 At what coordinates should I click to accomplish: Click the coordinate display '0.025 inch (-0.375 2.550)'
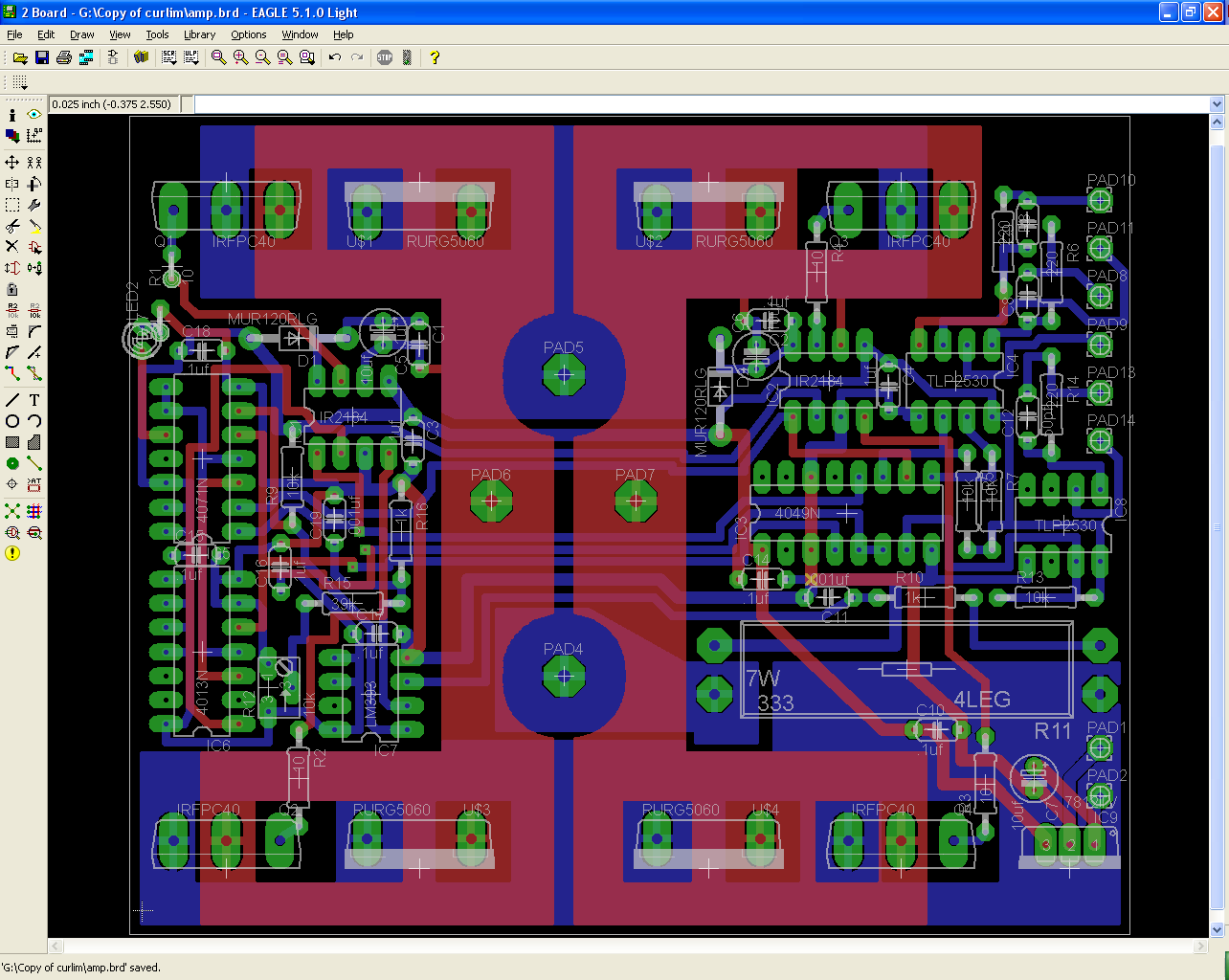(113, 104)
